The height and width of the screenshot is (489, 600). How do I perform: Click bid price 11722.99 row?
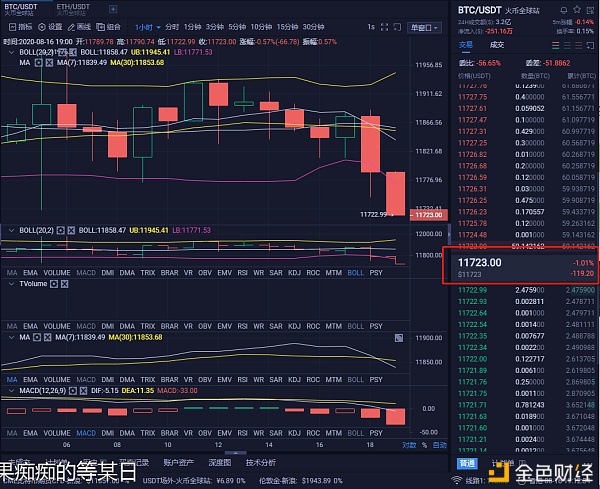526,290
